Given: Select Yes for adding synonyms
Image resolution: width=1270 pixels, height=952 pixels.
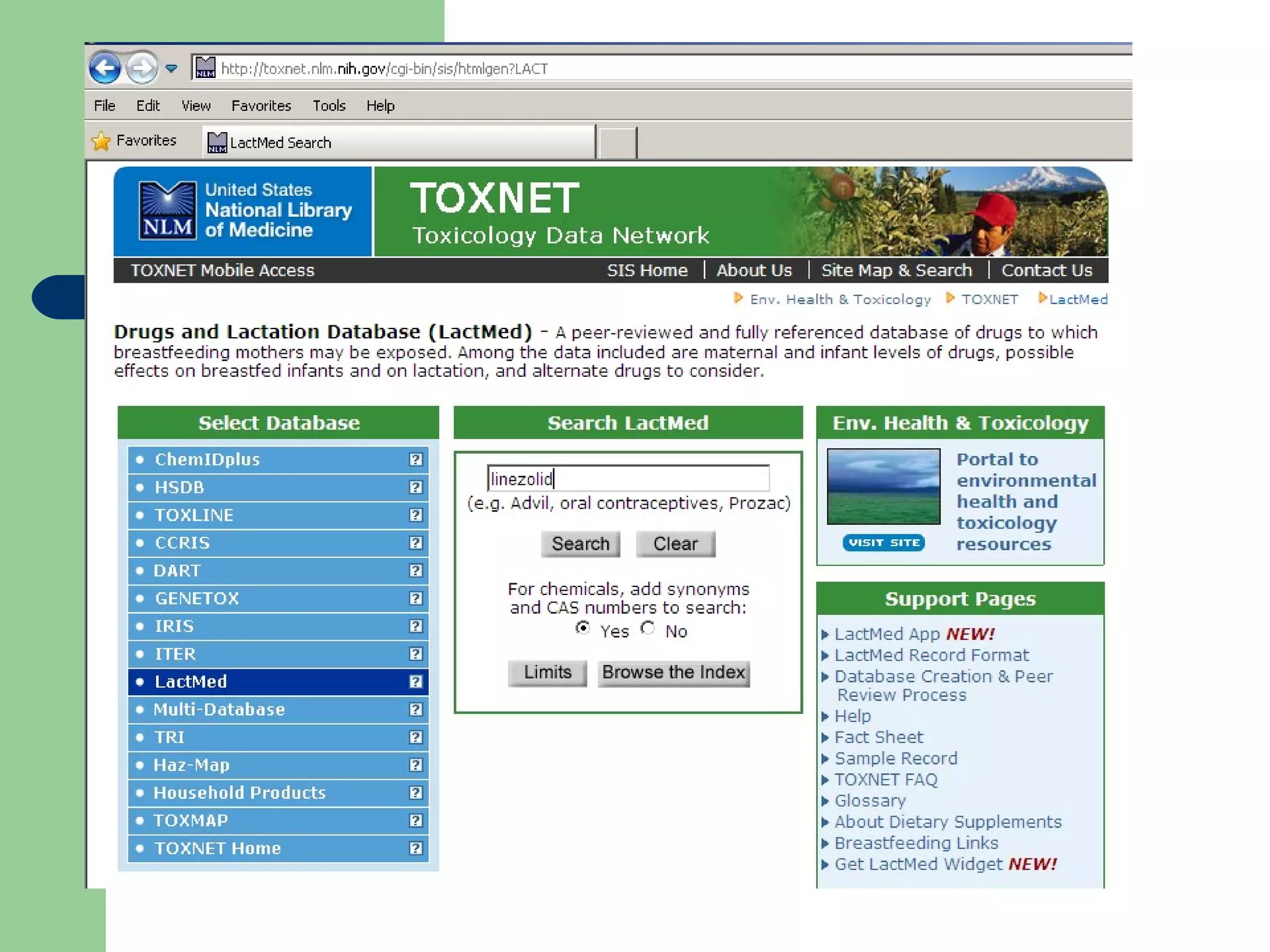Looking at the screenshot, I should point(582,628).
